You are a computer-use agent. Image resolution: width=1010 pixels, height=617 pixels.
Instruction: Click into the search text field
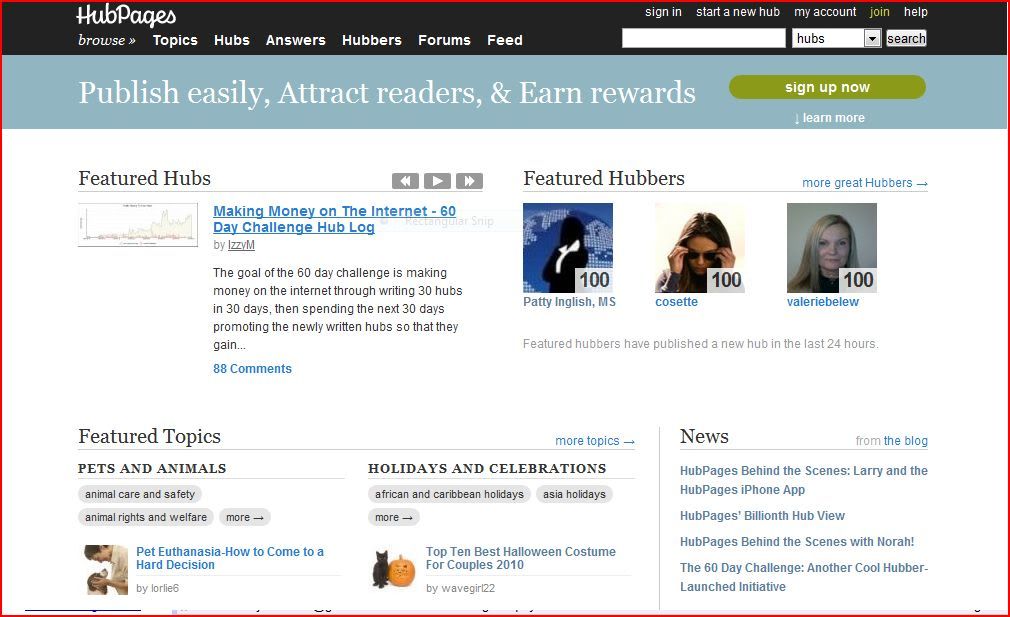(703, 38)
